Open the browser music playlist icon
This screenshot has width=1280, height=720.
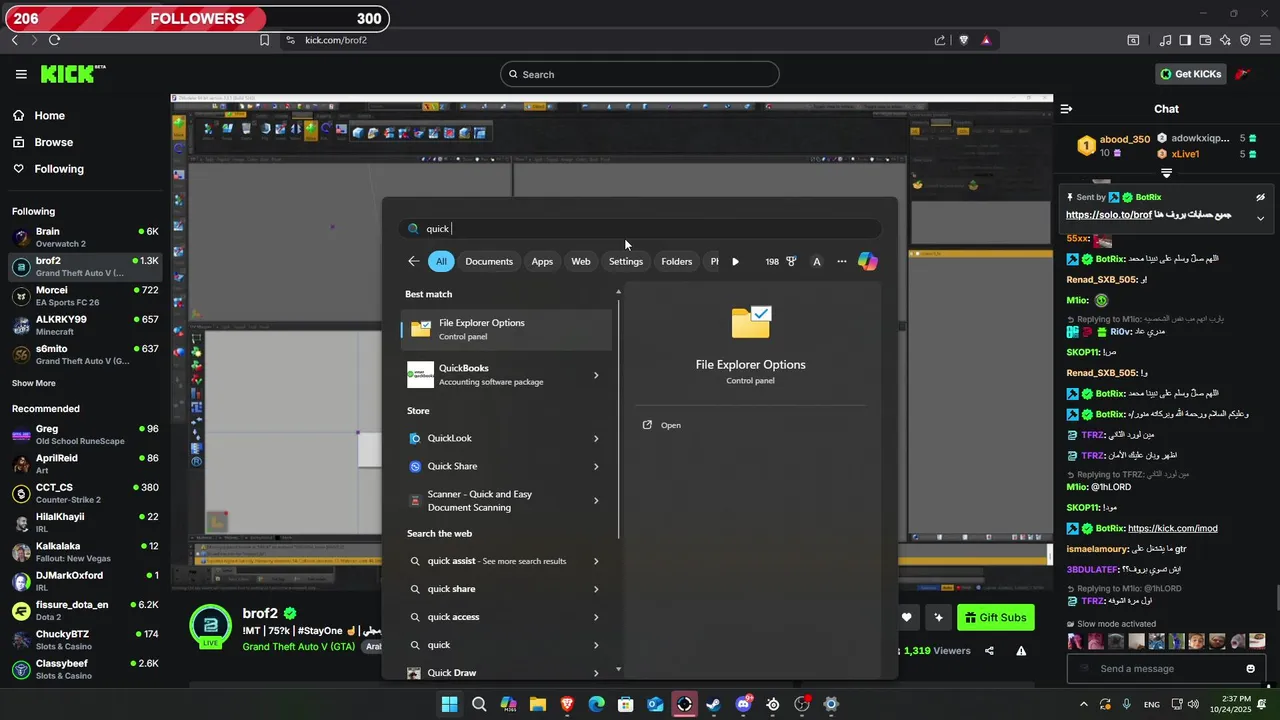(1166, 40)
